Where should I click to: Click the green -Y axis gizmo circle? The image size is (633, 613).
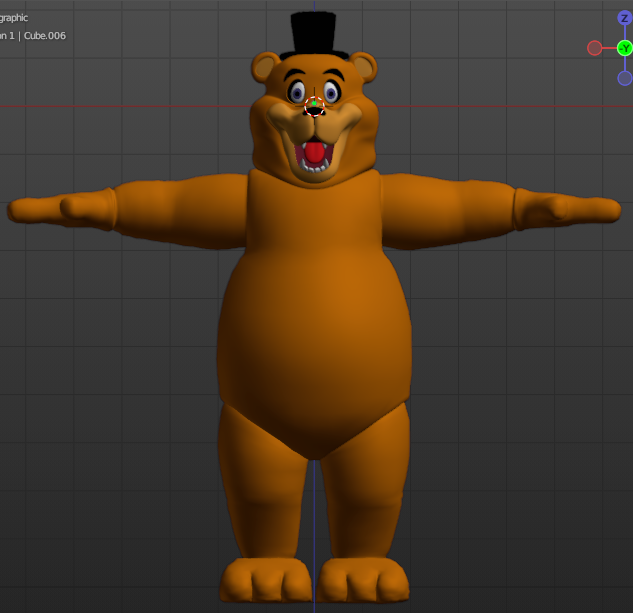[x=625, y=48]
